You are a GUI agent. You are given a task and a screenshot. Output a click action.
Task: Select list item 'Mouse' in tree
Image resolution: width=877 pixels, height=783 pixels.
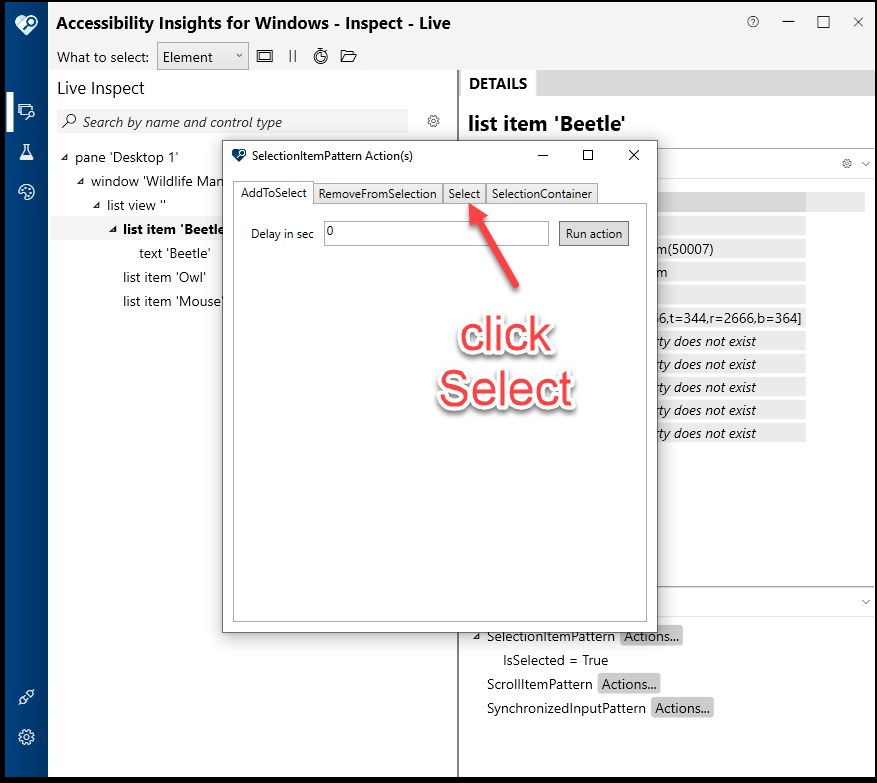click(172, 301)
